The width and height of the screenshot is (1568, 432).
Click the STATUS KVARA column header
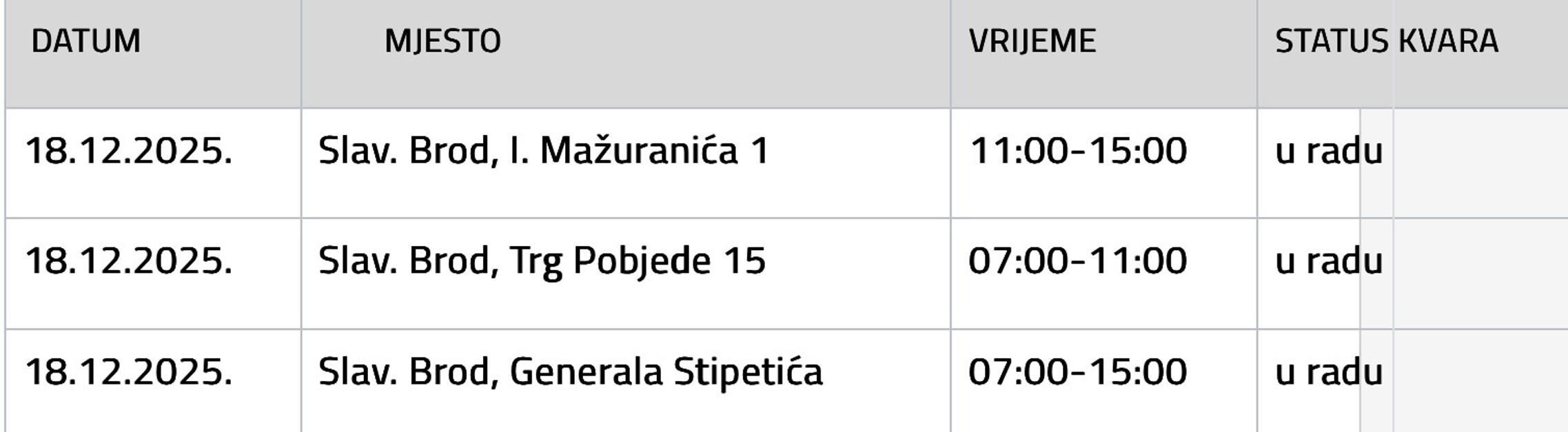point(1386,41)
